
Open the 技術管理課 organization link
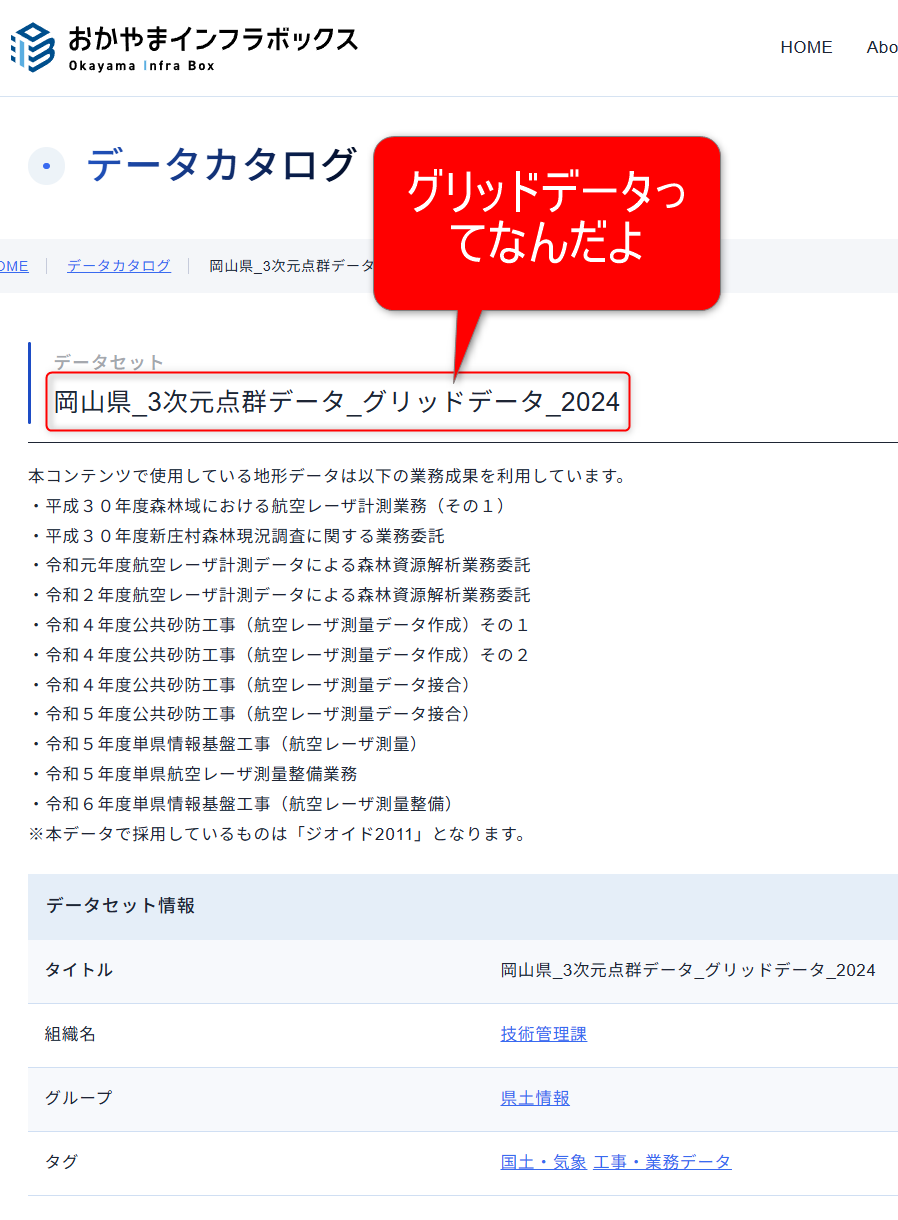click(543, 1034)
